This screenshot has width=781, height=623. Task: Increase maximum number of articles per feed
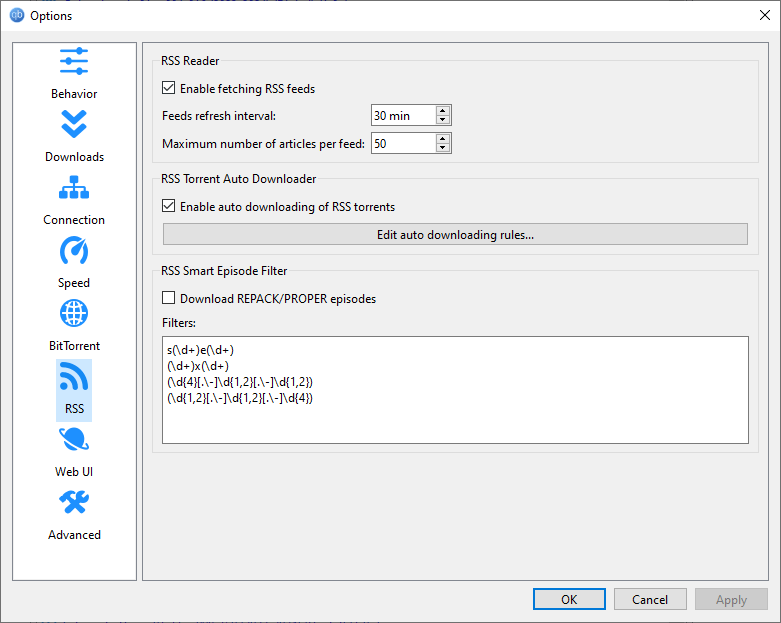443,139
